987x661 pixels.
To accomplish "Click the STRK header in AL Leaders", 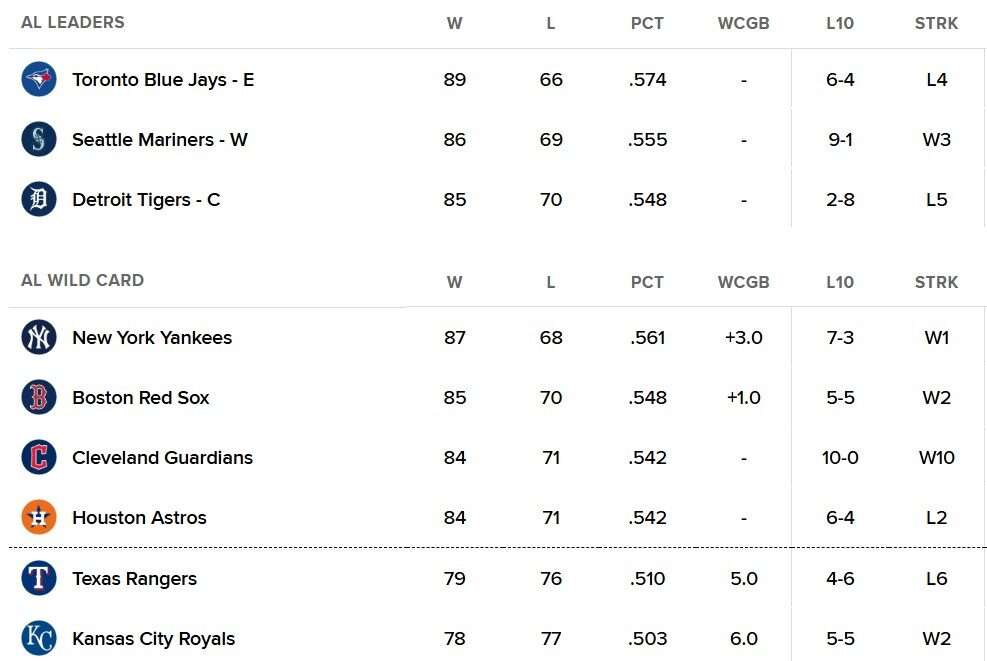I will 936,23.
